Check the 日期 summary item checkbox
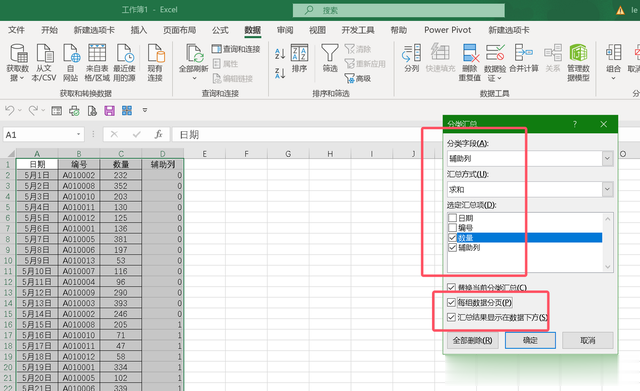 pyautogui.click(x=452, y=218)
